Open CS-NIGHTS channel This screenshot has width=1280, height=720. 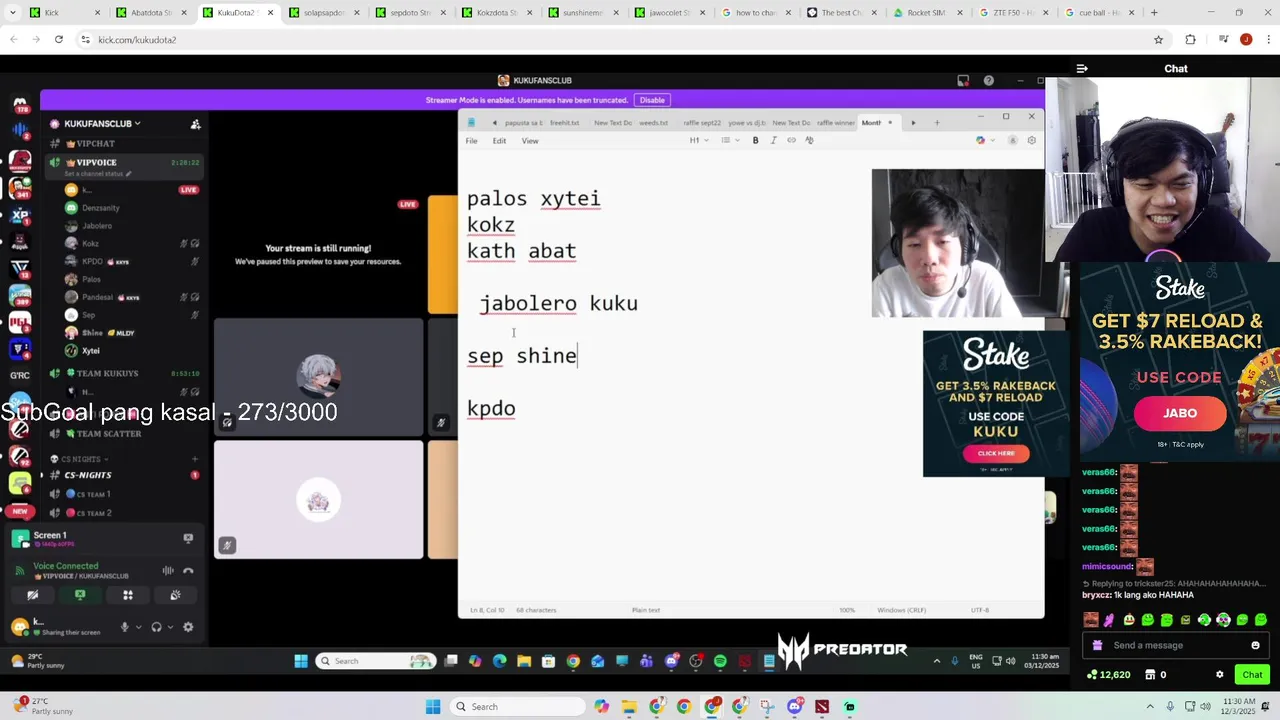click(x=88, y=475)
